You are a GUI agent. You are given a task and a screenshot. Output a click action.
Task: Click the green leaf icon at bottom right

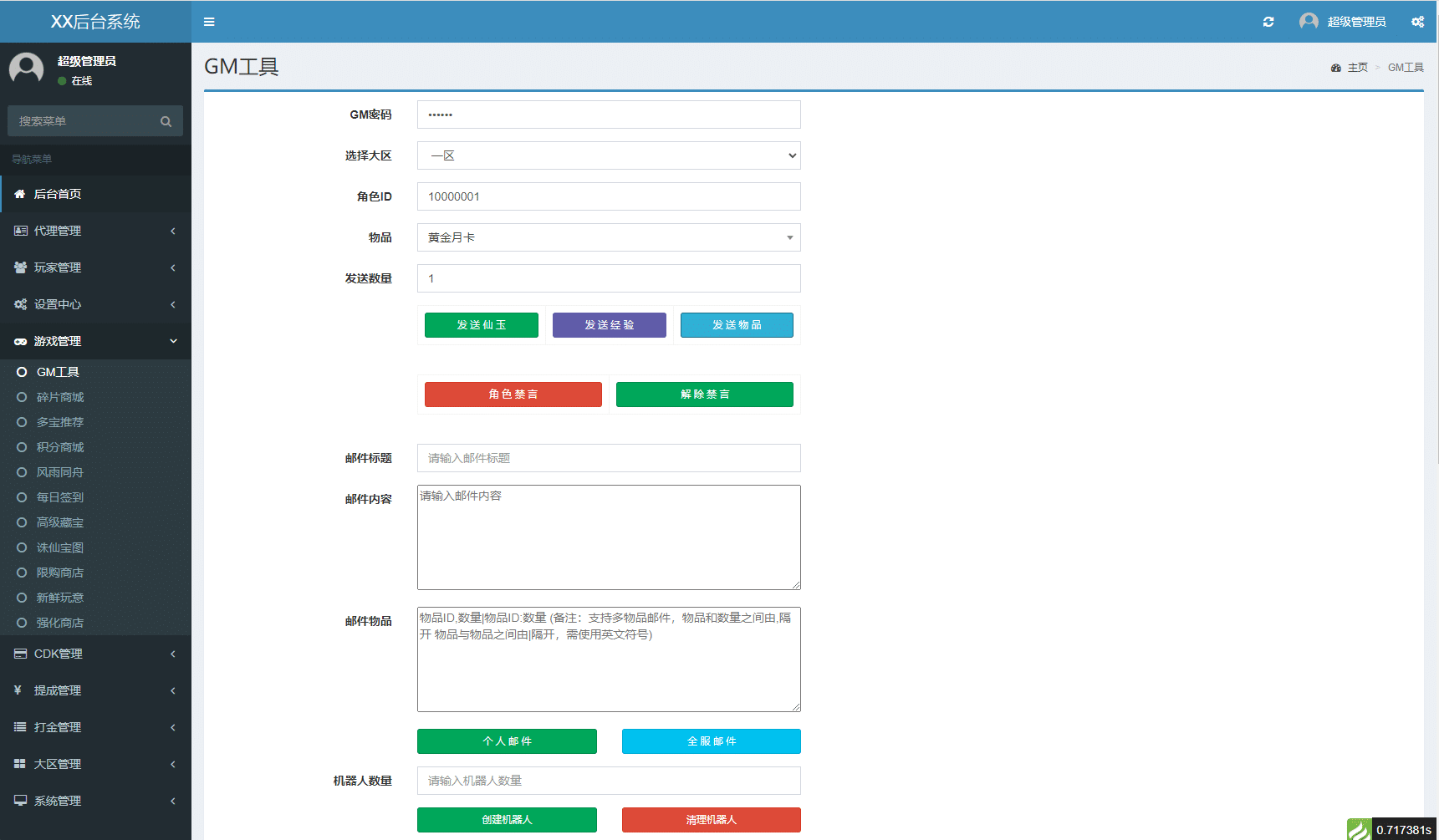pos(1360,828)
